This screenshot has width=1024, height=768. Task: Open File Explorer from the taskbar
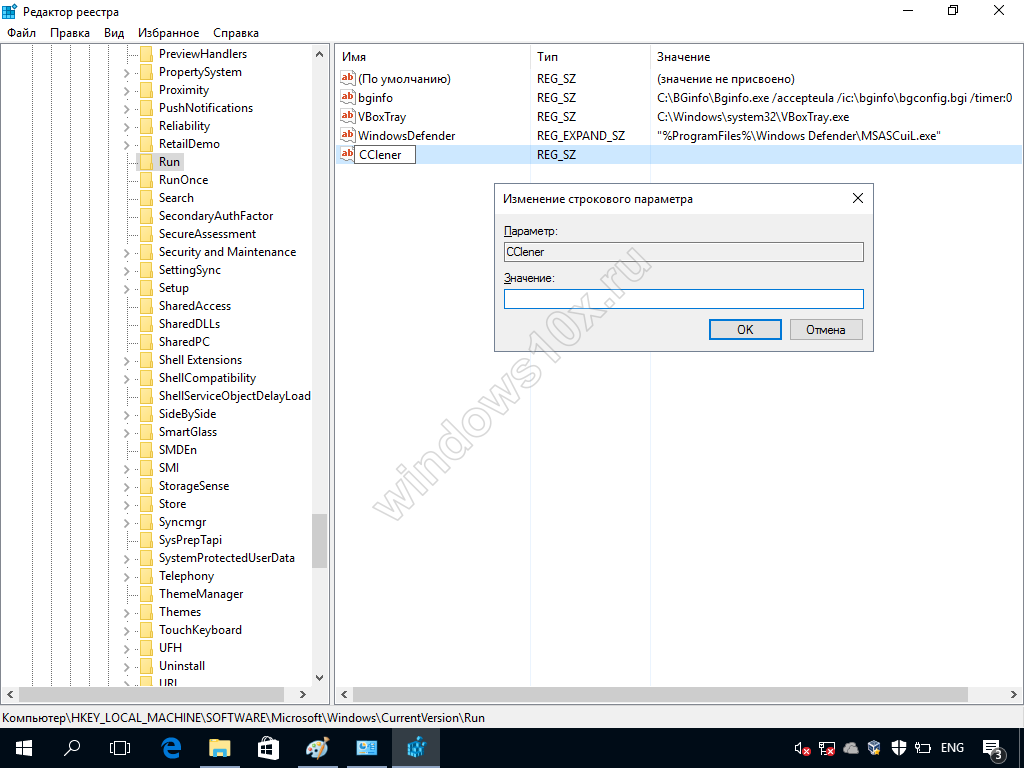tap(219, 748)
